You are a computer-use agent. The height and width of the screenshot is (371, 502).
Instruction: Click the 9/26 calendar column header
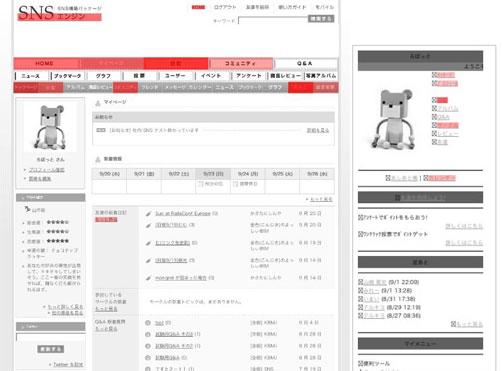(317, 174)
